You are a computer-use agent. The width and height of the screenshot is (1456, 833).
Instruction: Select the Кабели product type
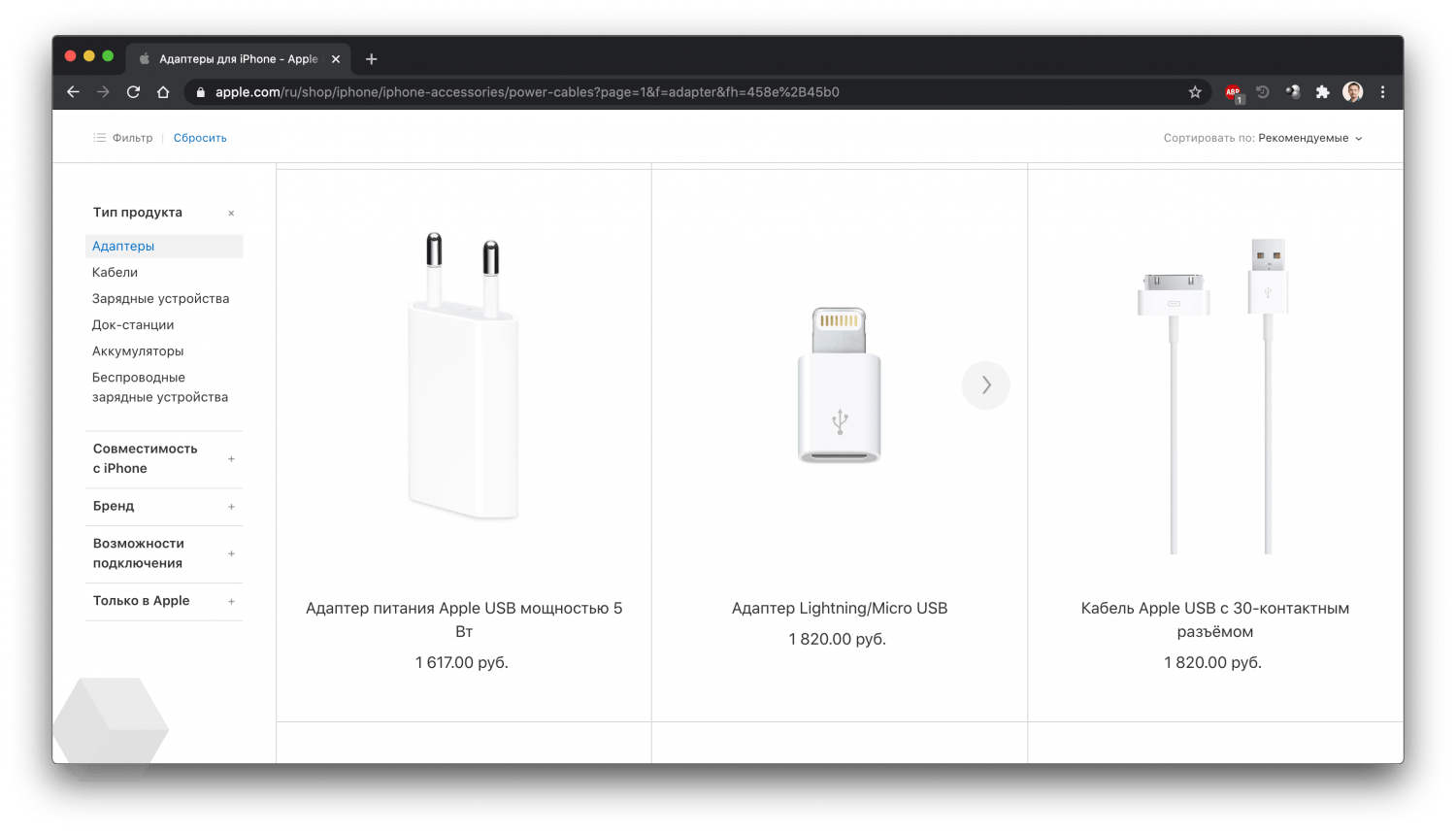tap(115, 273)
